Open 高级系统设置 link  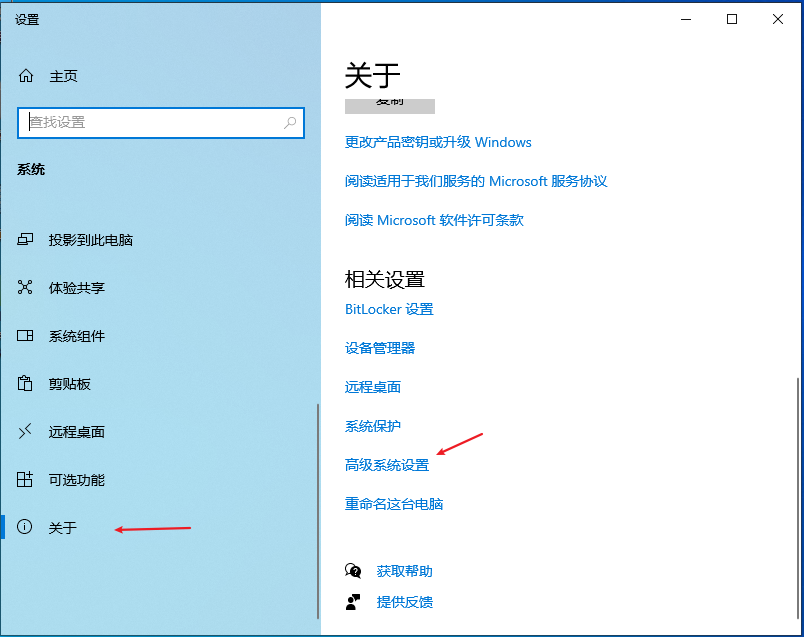(387, 465)
